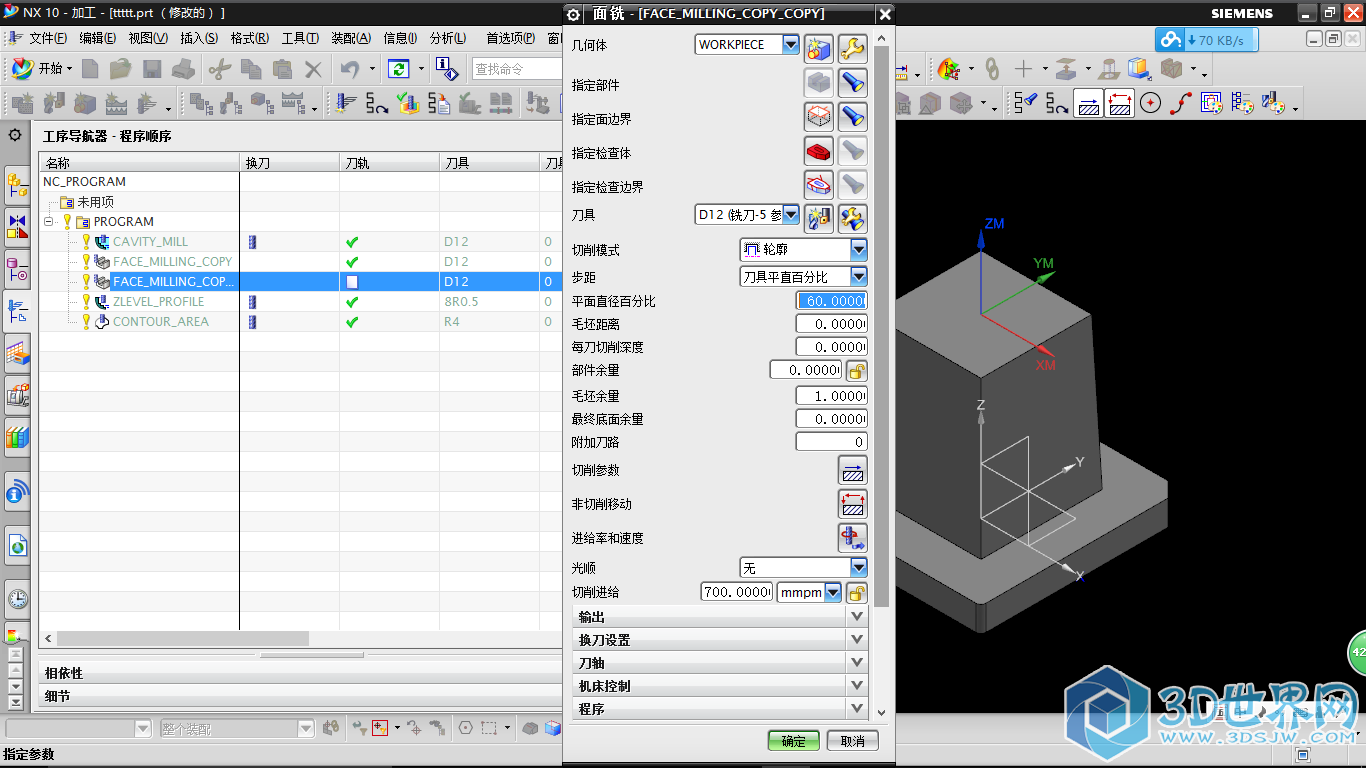Open the File (文件) menu
Image resolution: width=1366 pixels, height=768 pixels.
click(48, 38)
